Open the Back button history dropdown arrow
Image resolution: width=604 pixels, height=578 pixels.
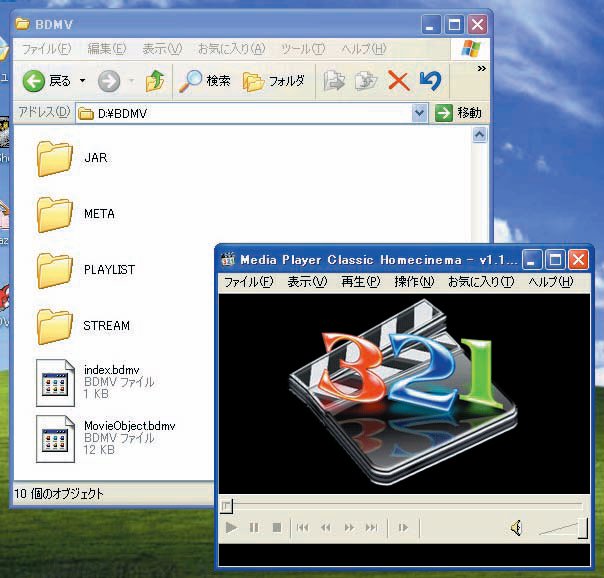coord(82,81)
